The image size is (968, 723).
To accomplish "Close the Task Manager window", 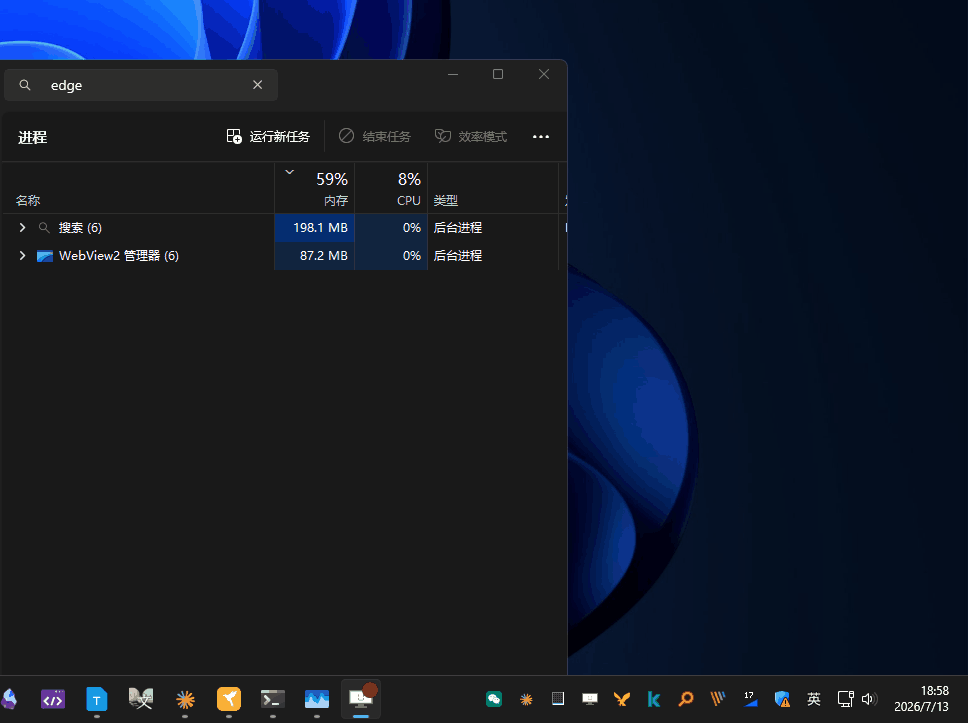I will click(544, 74).
